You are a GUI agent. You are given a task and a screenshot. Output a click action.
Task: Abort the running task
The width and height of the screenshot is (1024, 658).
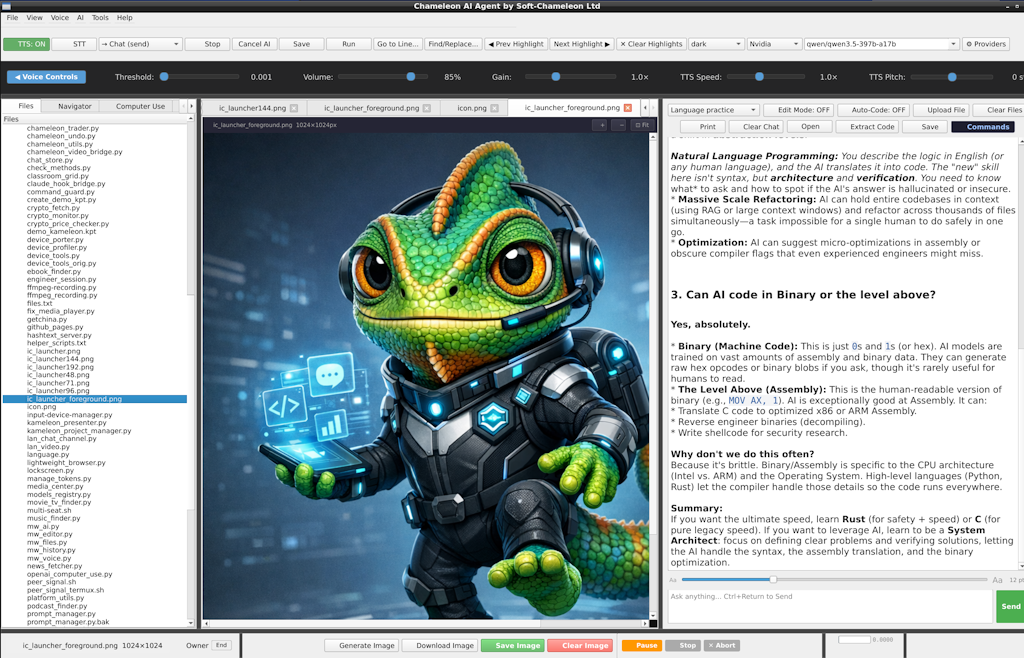(x=722, y=646)
